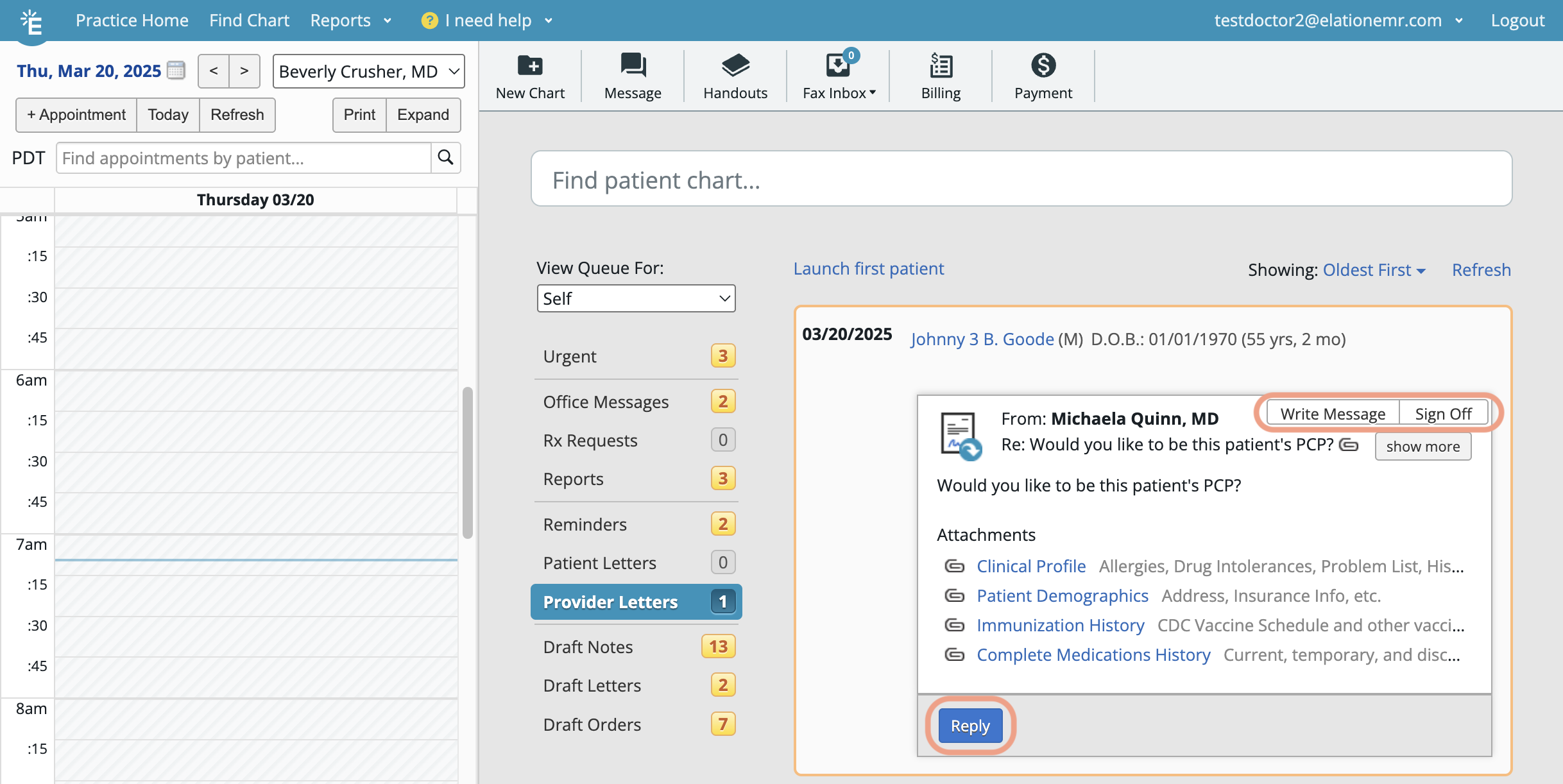Image resolution: width=1563 pixels, height=784 pixels.
Task: Click the calendar date picker icon
Action: point(176,70)
